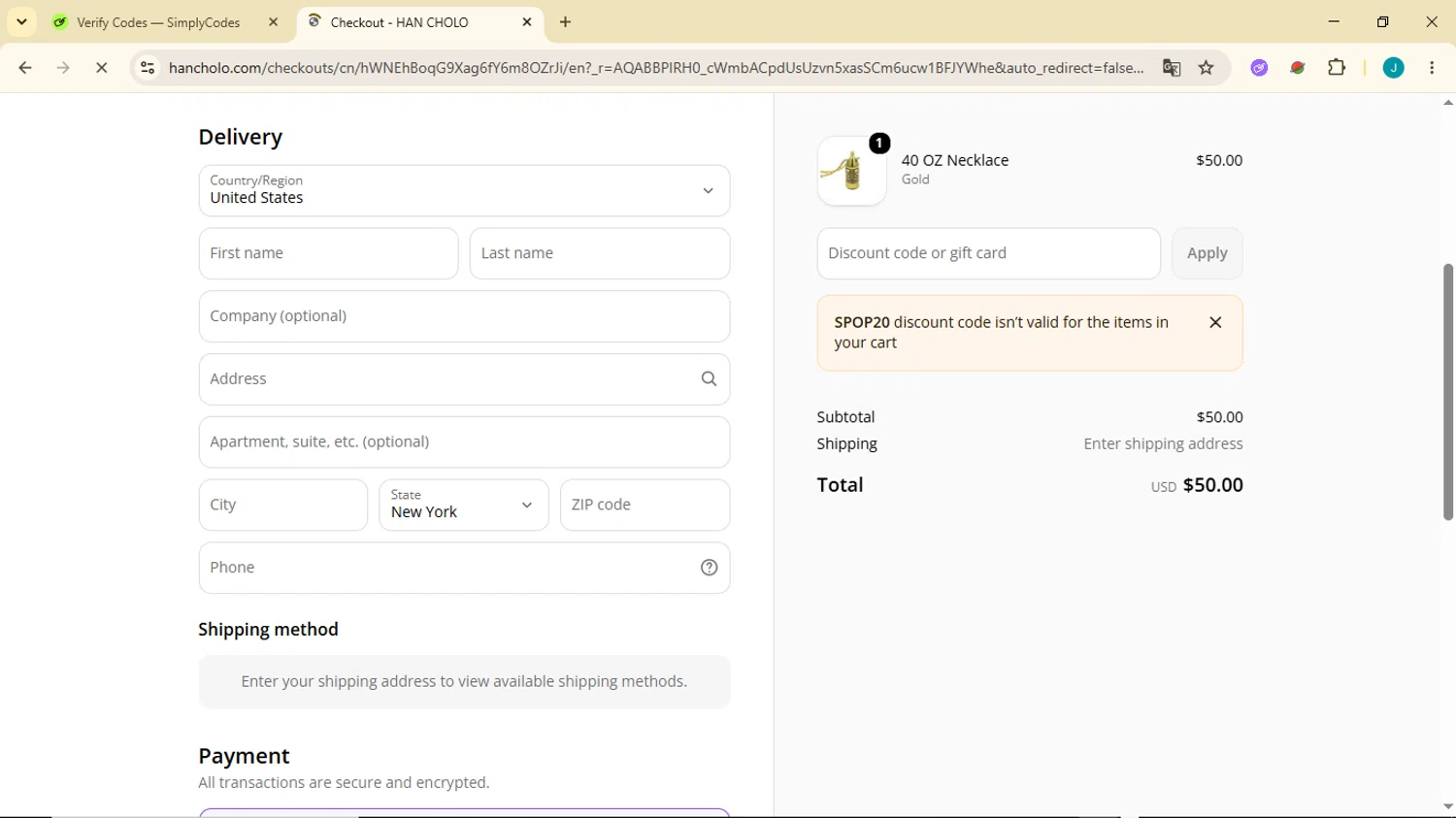1456x818 pixels.
Task: Click the address search magnifier icon
Action: point(709,379)
